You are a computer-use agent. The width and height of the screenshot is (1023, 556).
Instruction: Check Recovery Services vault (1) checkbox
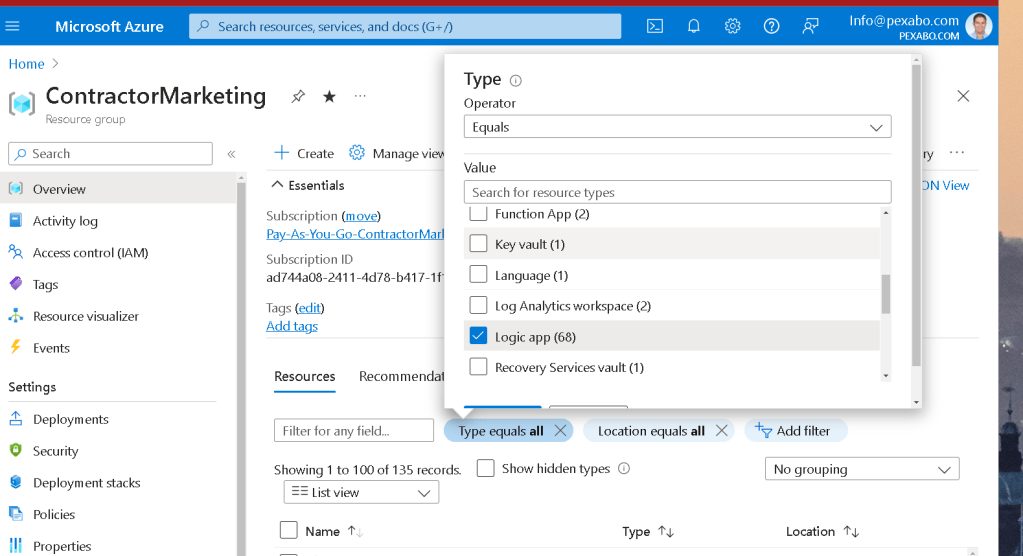point(478,366)
